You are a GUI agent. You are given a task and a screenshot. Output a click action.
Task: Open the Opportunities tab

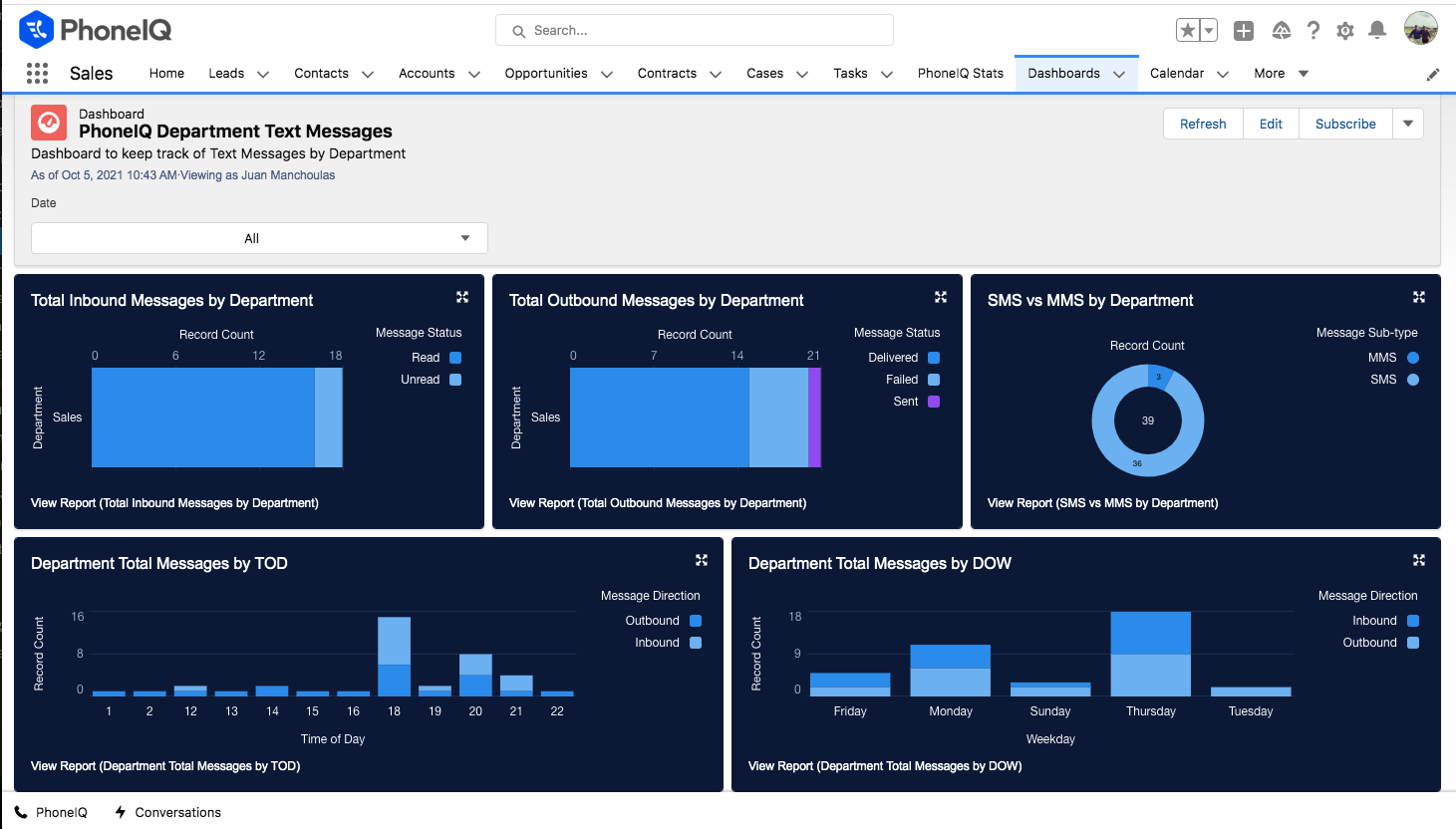click(546, 74)
